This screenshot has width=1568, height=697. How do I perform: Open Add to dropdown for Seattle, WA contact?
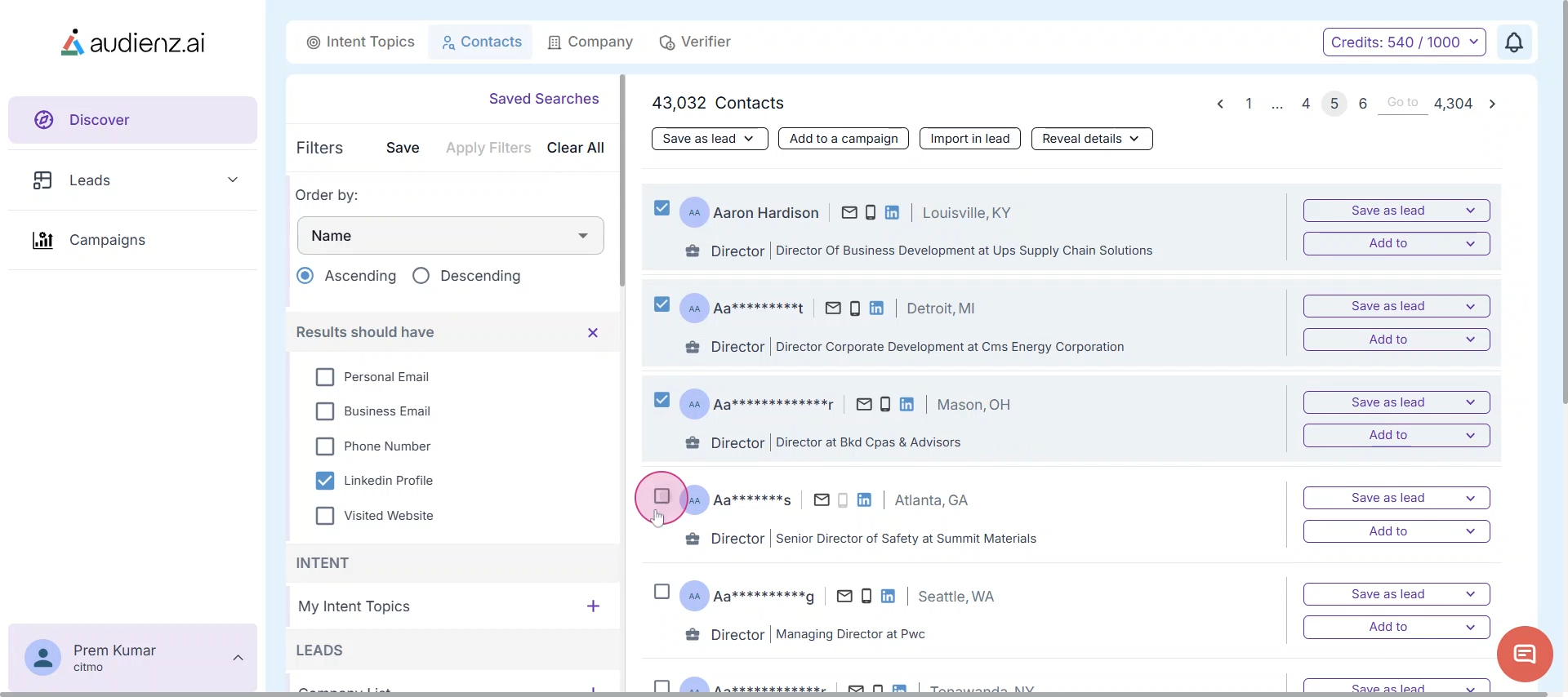pyautogui.click(x=1396, y=627)
